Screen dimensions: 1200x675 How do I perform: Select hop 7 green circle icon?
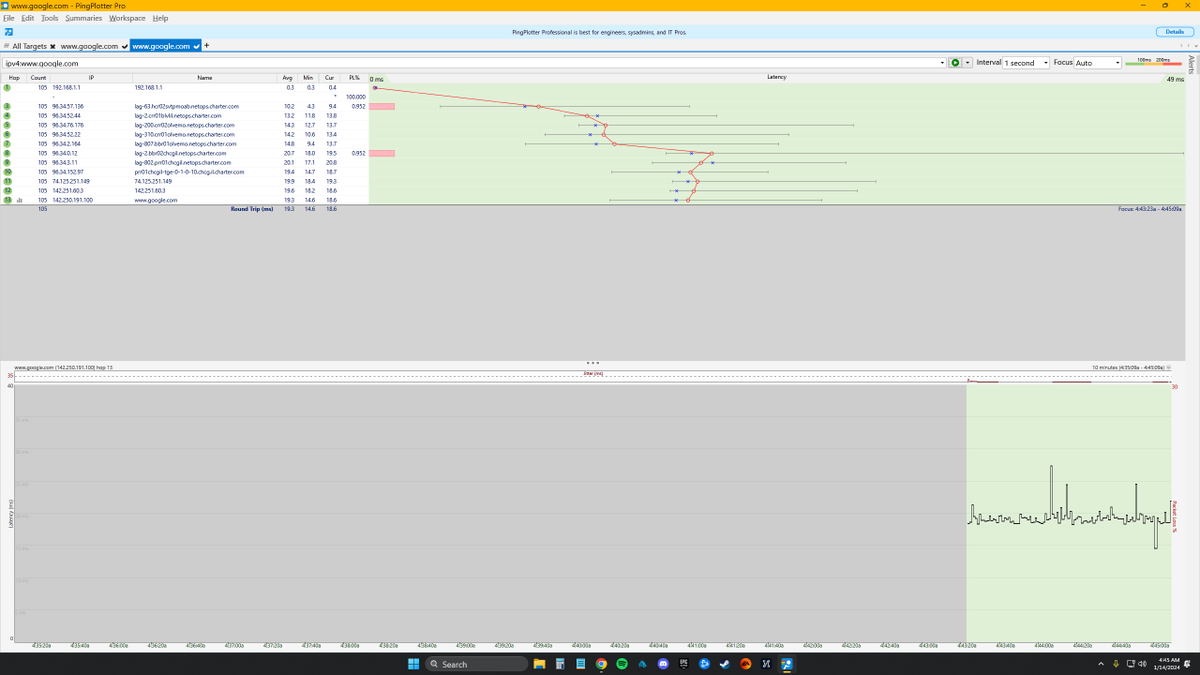click(7, 144)
